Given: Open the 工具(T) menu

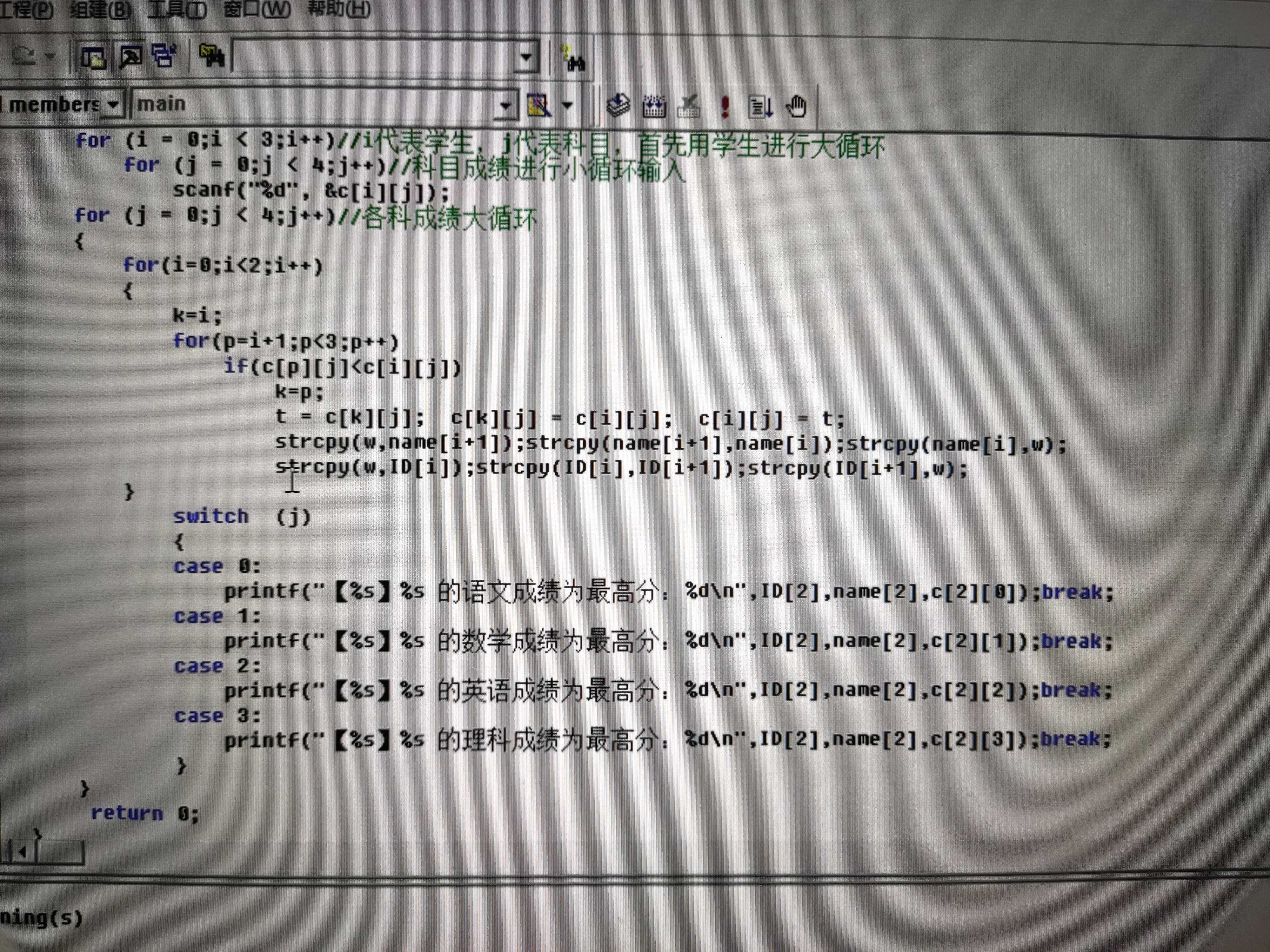Looking at the screenshot, I should click(x=177, y=10).
